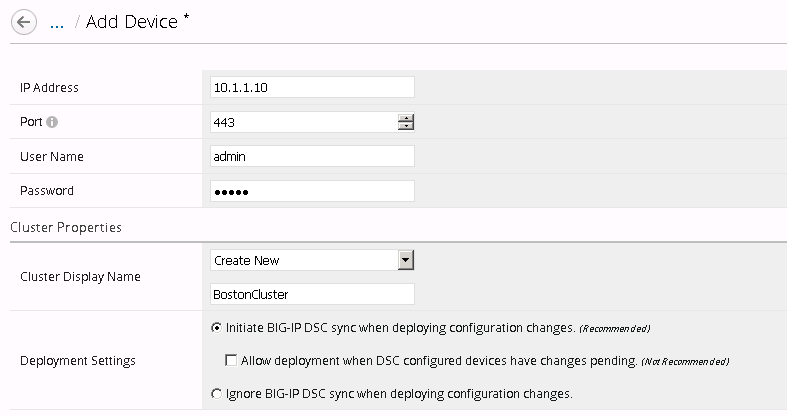Click the Port info icon

(52, 122)
